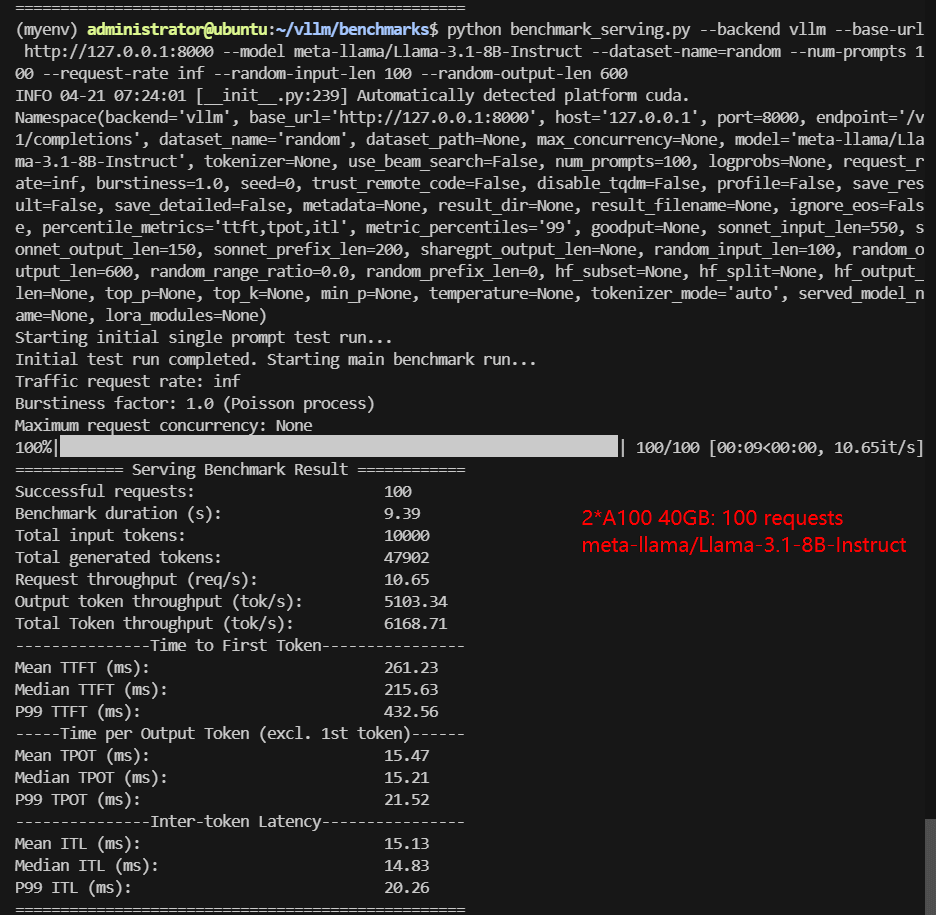
Task: Click the 'Inter-token Latency' section header
Action: pos(240,821)
